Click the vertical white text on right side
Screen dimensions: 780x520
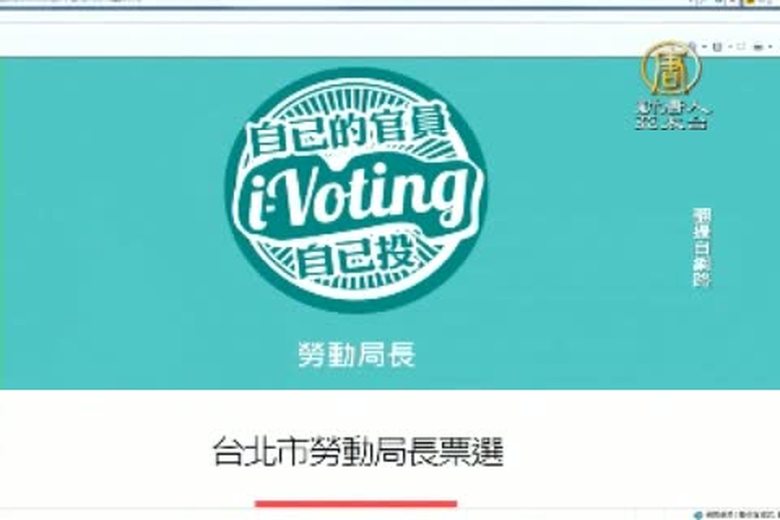(x=702, y=247)
